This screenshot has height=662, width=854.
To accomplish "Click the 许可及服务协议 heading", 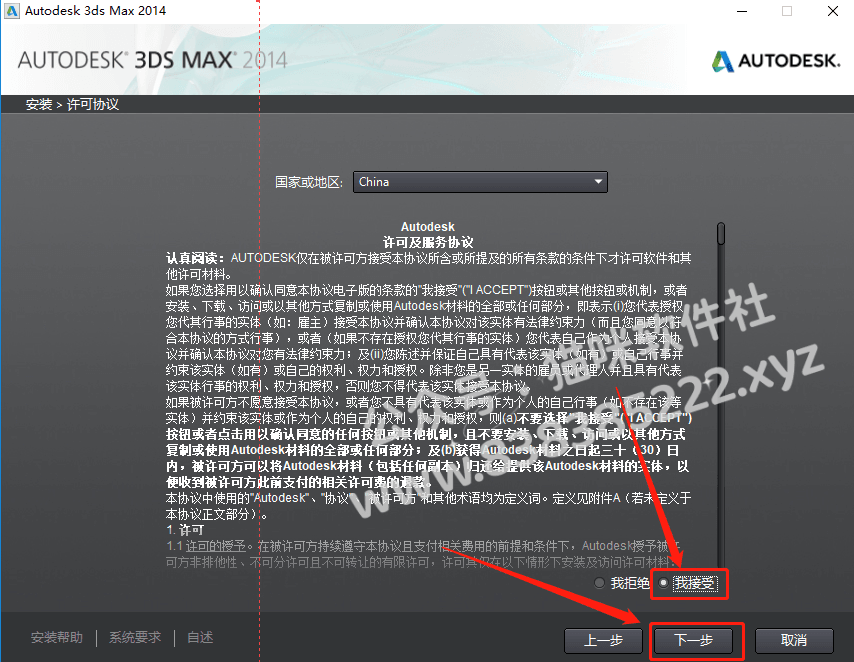I will 428,242.
